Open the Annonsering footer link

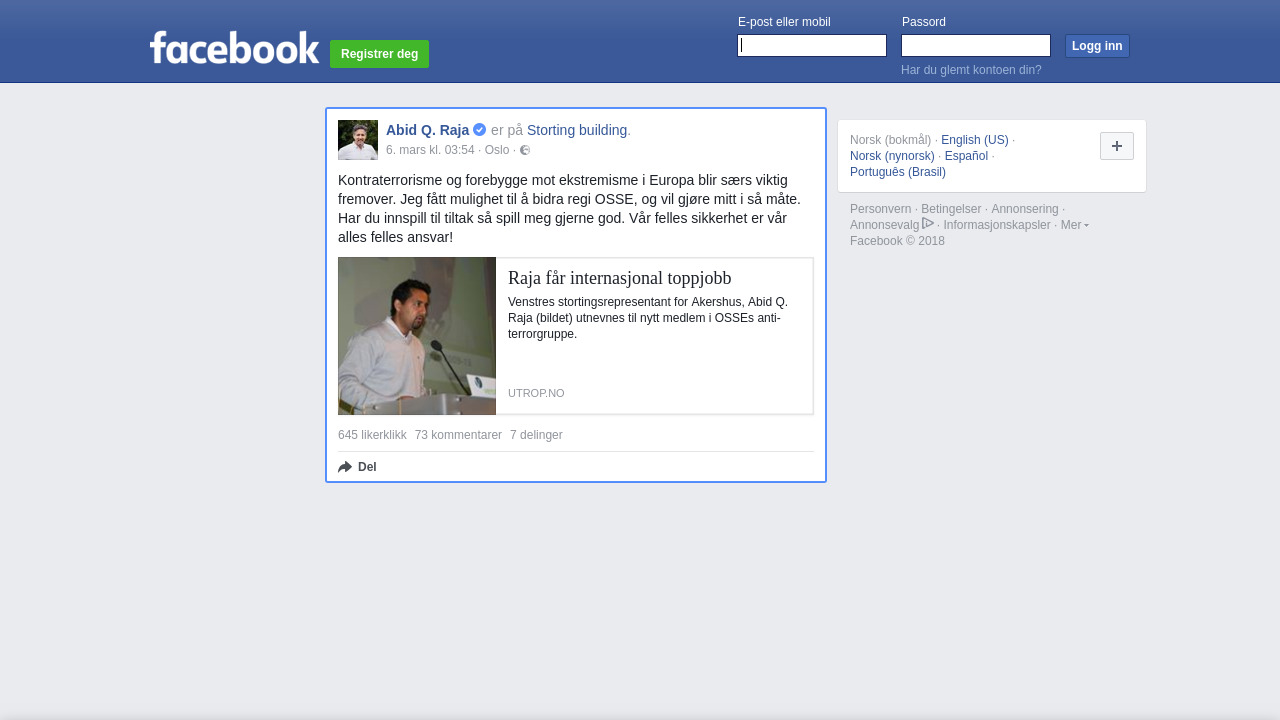point(1024,209)
